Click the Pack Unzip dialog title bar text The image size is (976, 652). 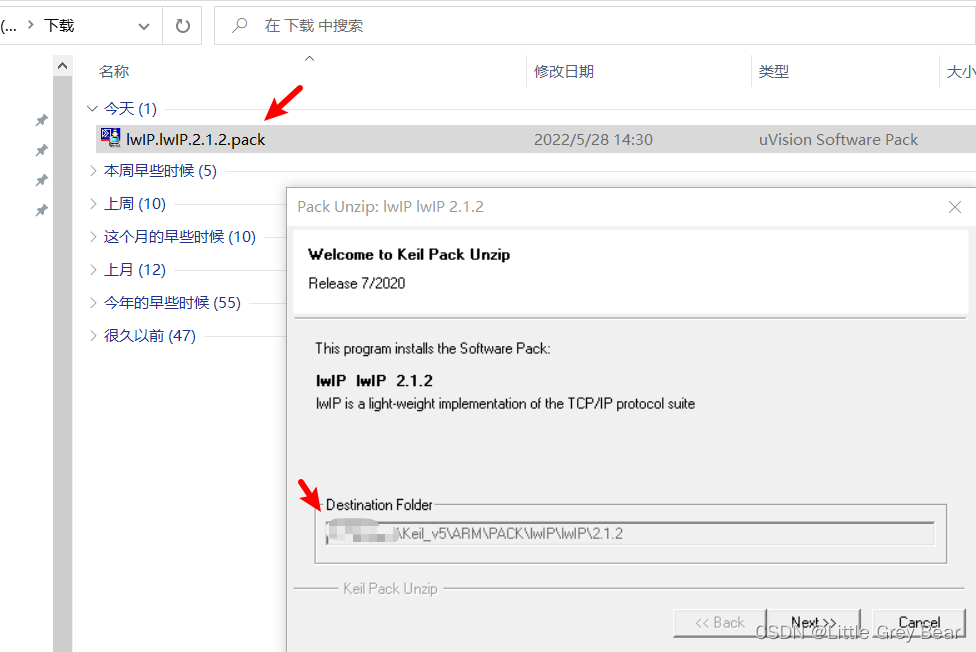[390, 207]
